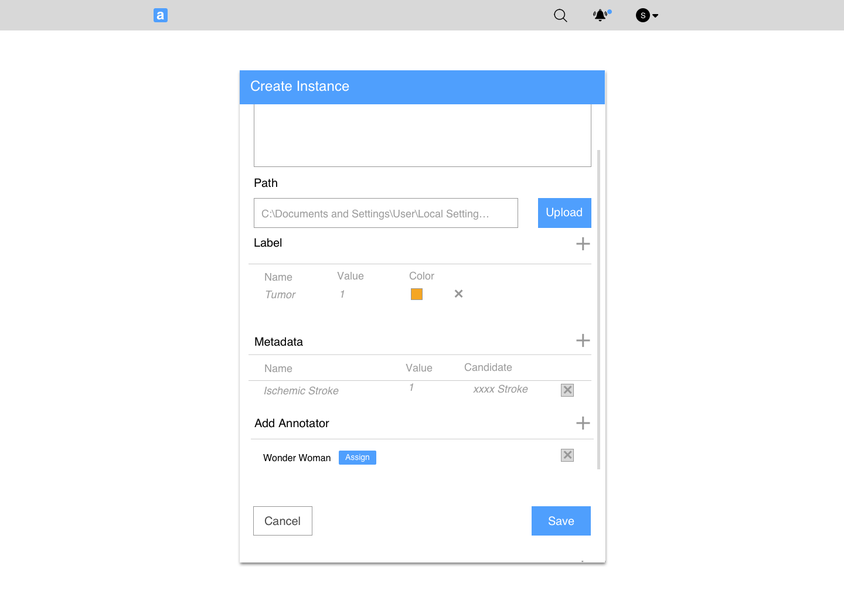The width and height of the screenshot is (844, 600).
Task: Edit the xxxx Stroke candidate field
Action: tap(500, 389)
